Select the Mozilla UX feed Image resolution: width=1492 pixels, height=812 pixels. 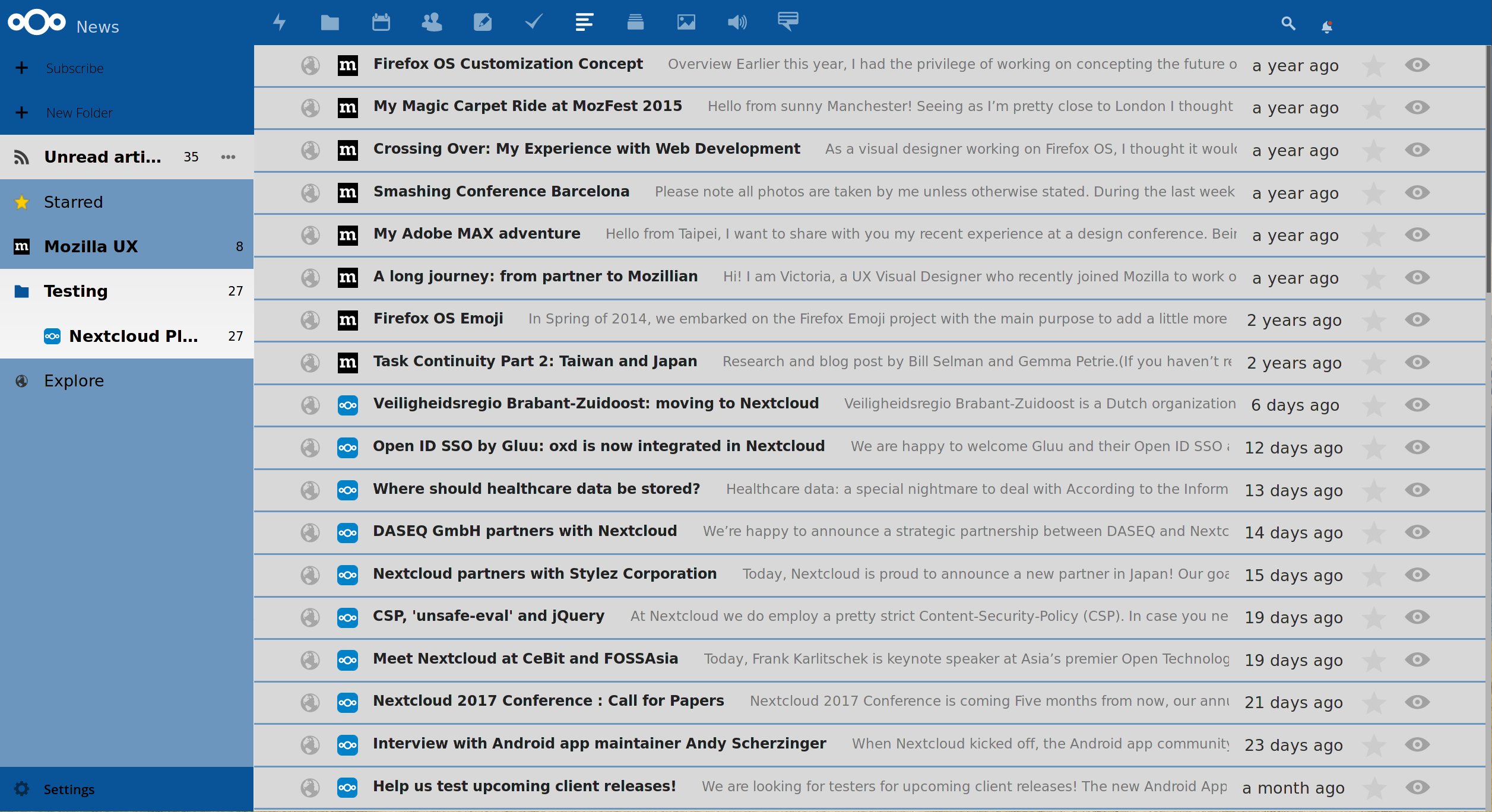click(x=91, y=247)
